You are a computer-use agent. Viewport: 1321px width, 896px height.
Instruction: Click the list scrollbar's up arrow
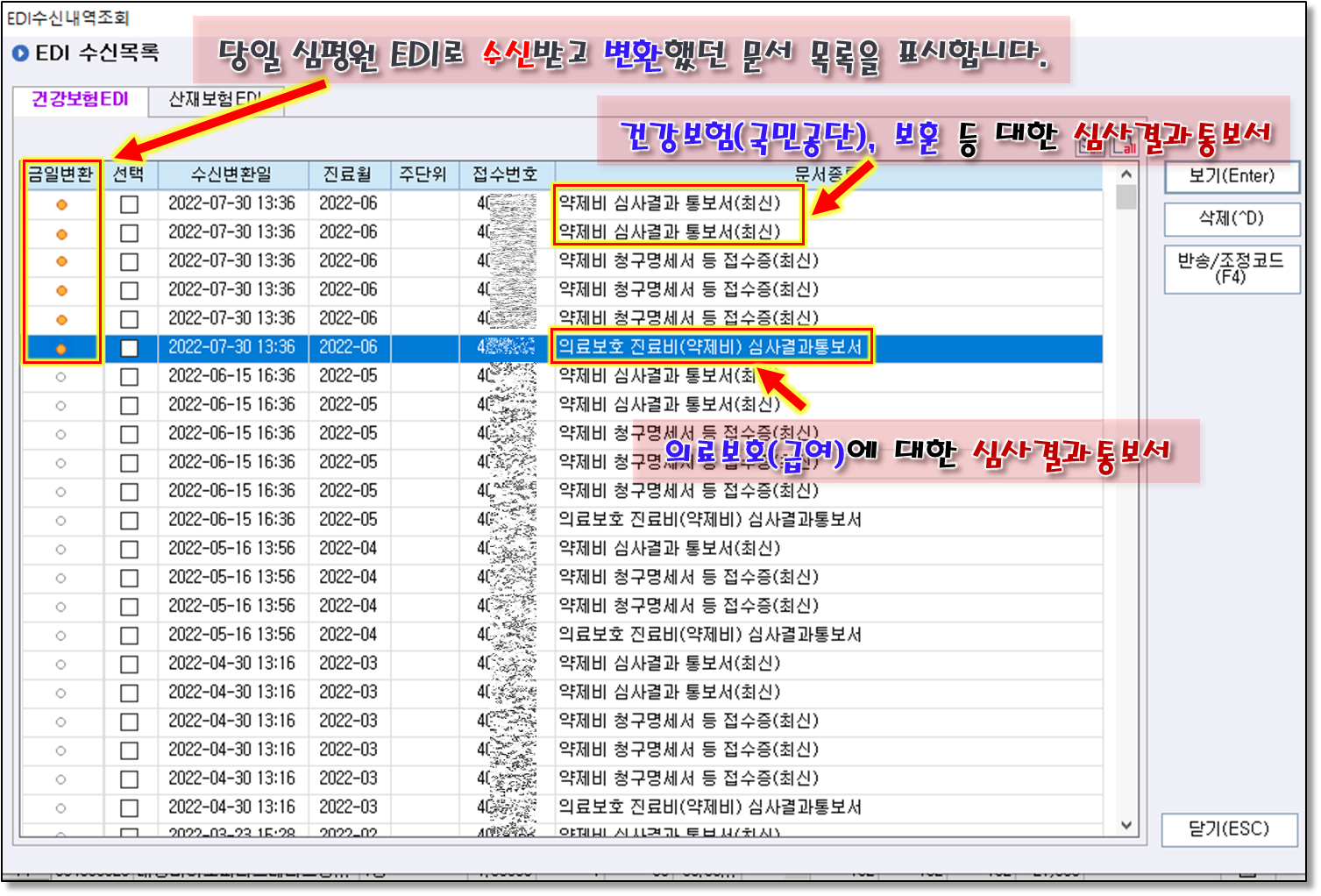(x=1126, y=174)
